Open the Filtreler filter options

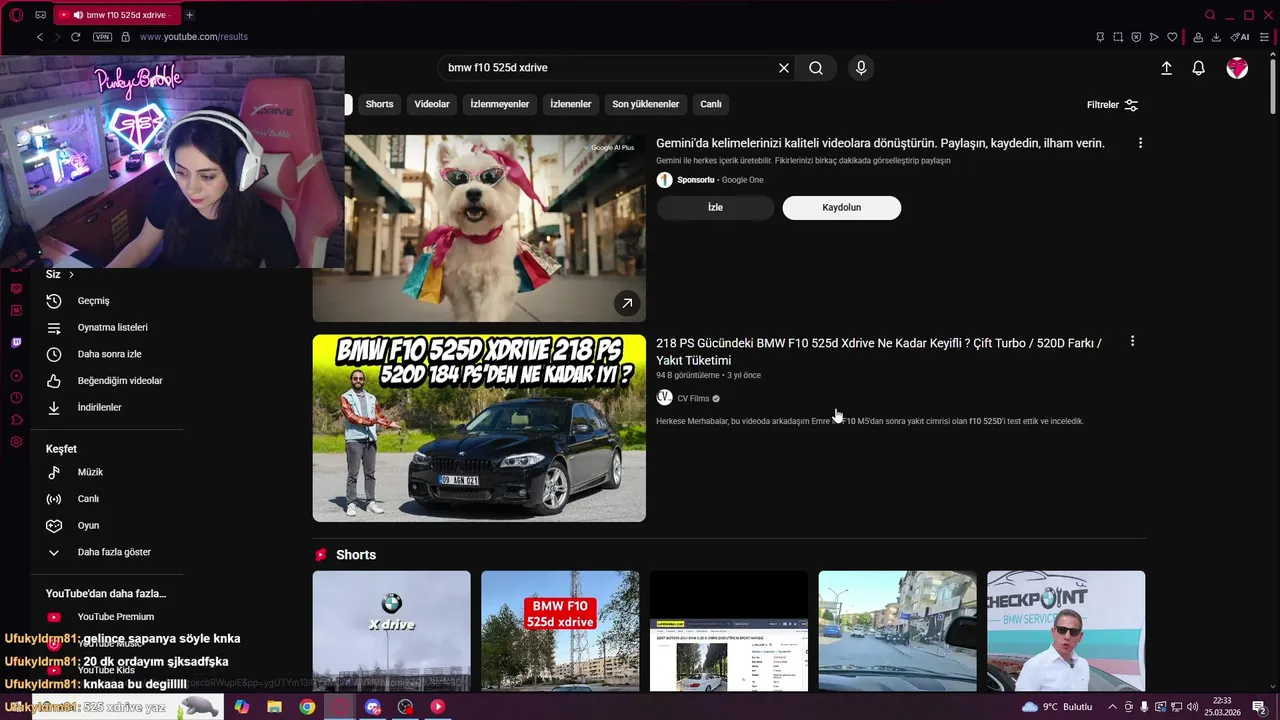pyautogui.click(x=1112, y=105)
